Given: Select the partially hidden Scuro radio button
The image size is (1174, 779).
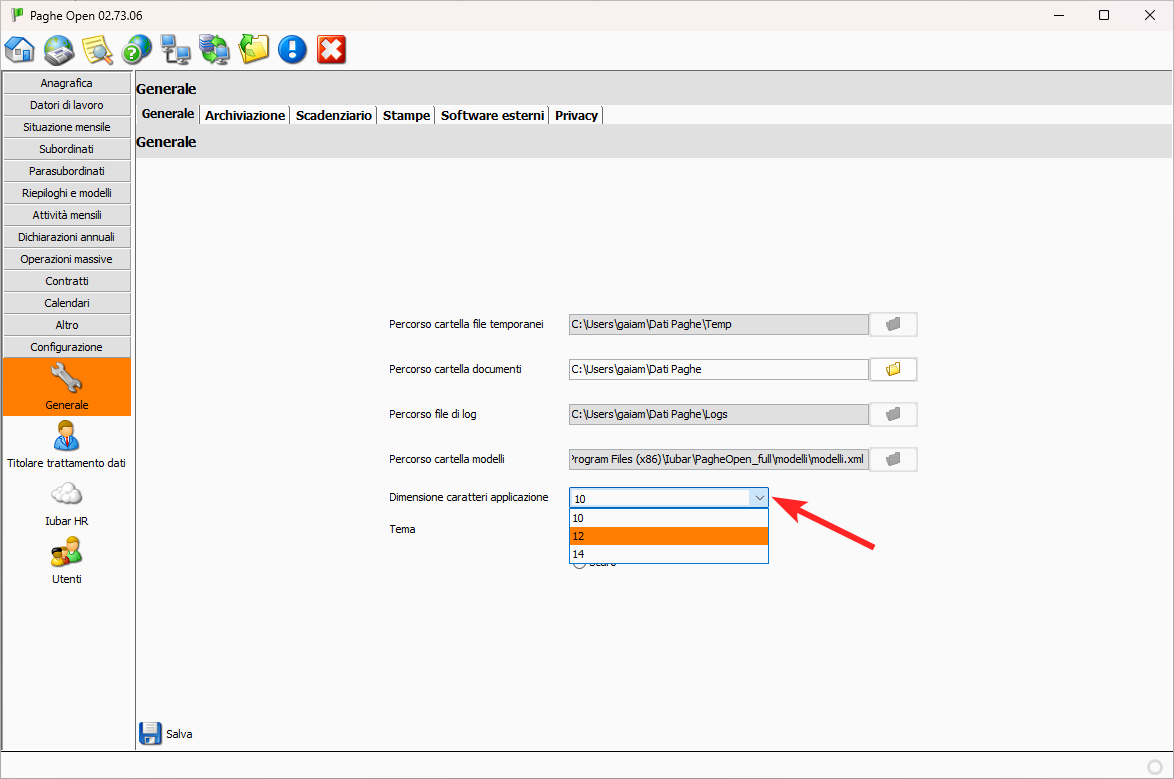Looking at the screenshot, I should pyautogui.click(x=578, y=565).
